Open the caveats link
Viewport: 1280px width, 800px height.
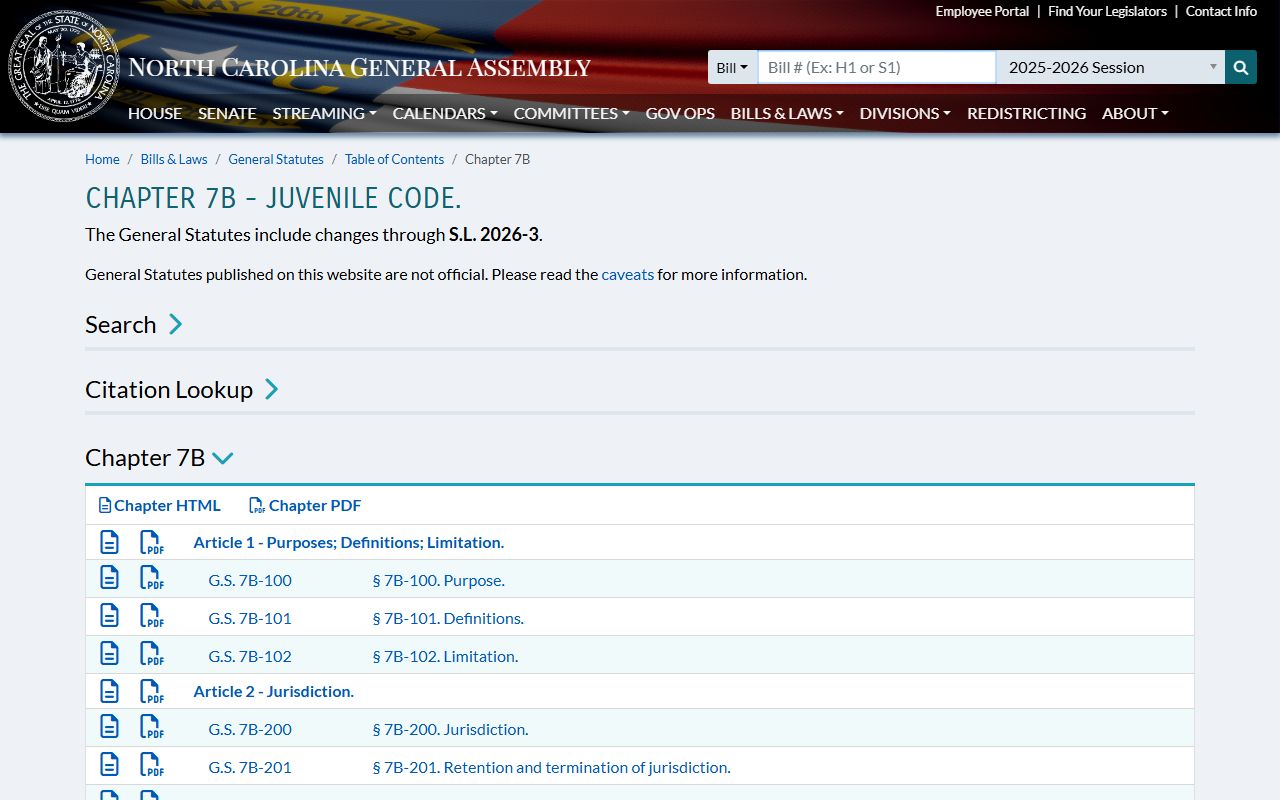(x=627, y=274)
